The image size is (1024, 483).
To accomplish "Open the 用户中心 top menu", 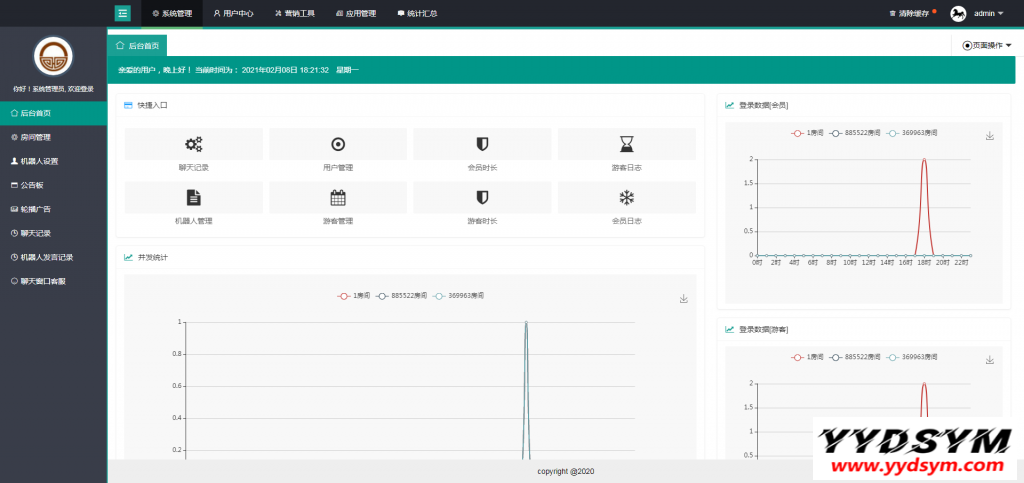I will point(233,13).
